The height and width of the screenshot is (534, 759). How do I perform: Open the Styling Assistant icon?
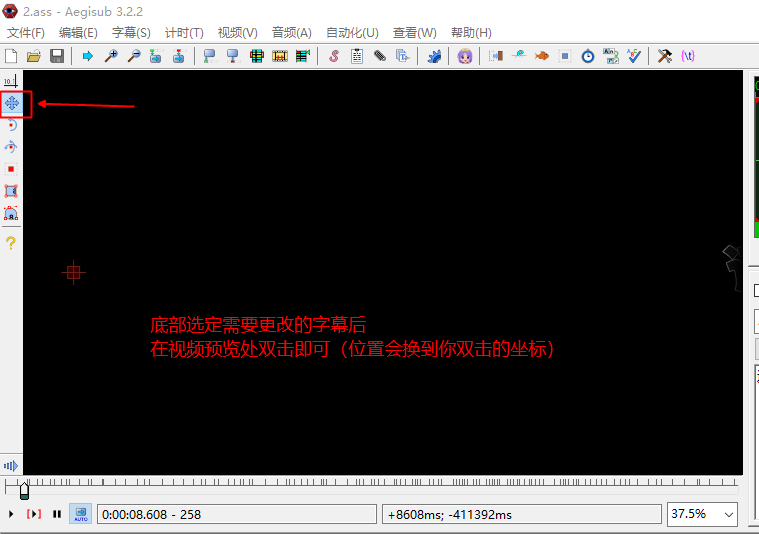(519, 56)
